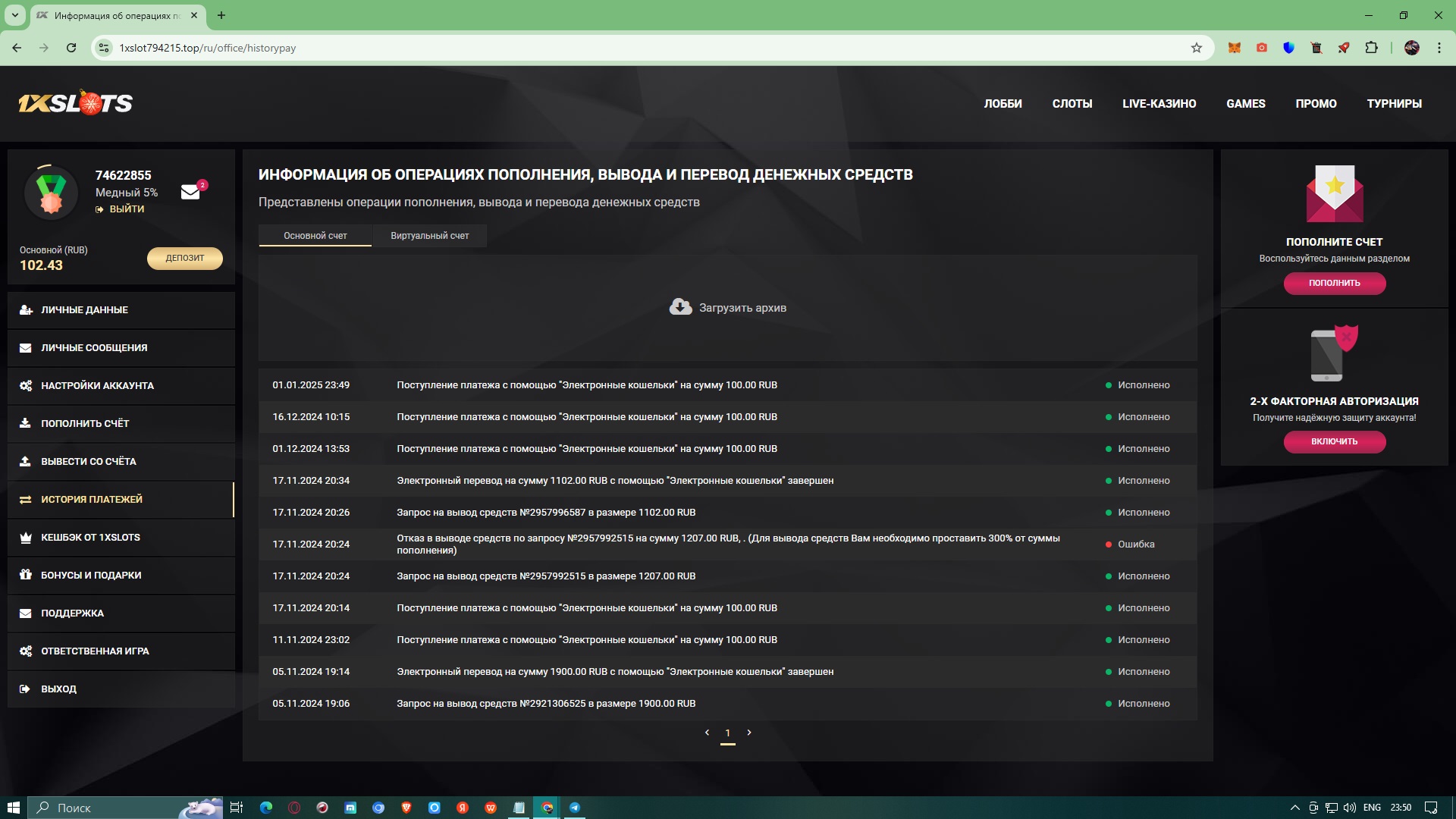Select the Основной счет tab
The width and height of the screenshot is (1456, 819).
315,236
